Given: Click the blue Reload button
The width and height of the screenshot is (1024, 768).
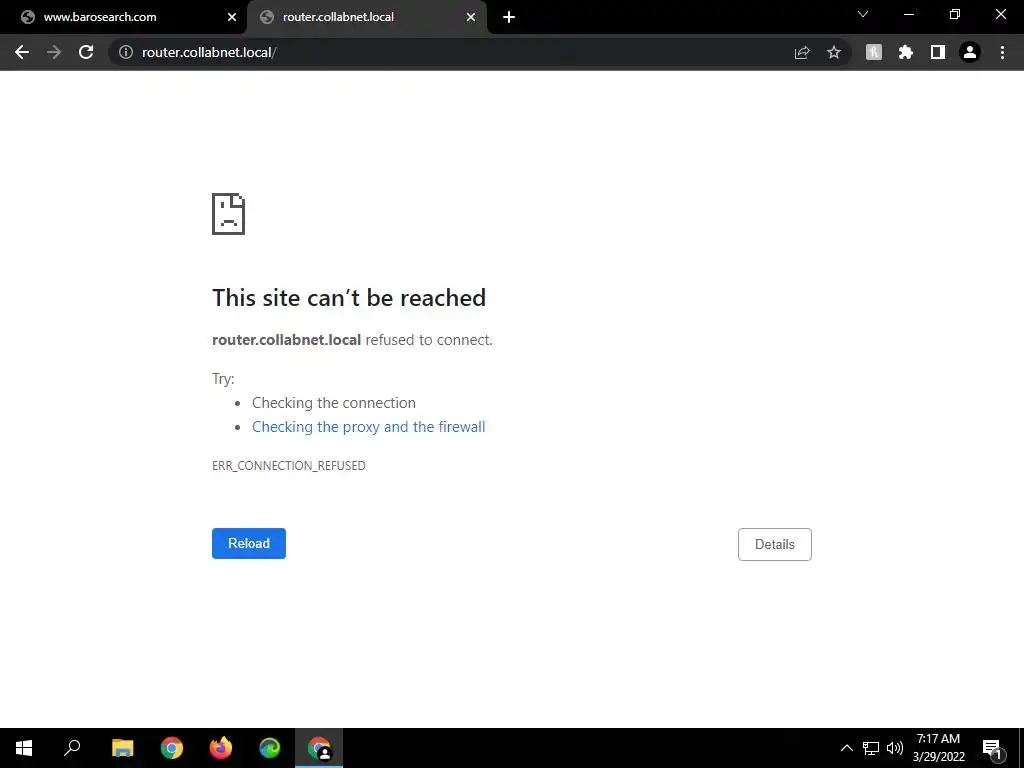Looking at the screenshot, I should [x=249, y=543].
